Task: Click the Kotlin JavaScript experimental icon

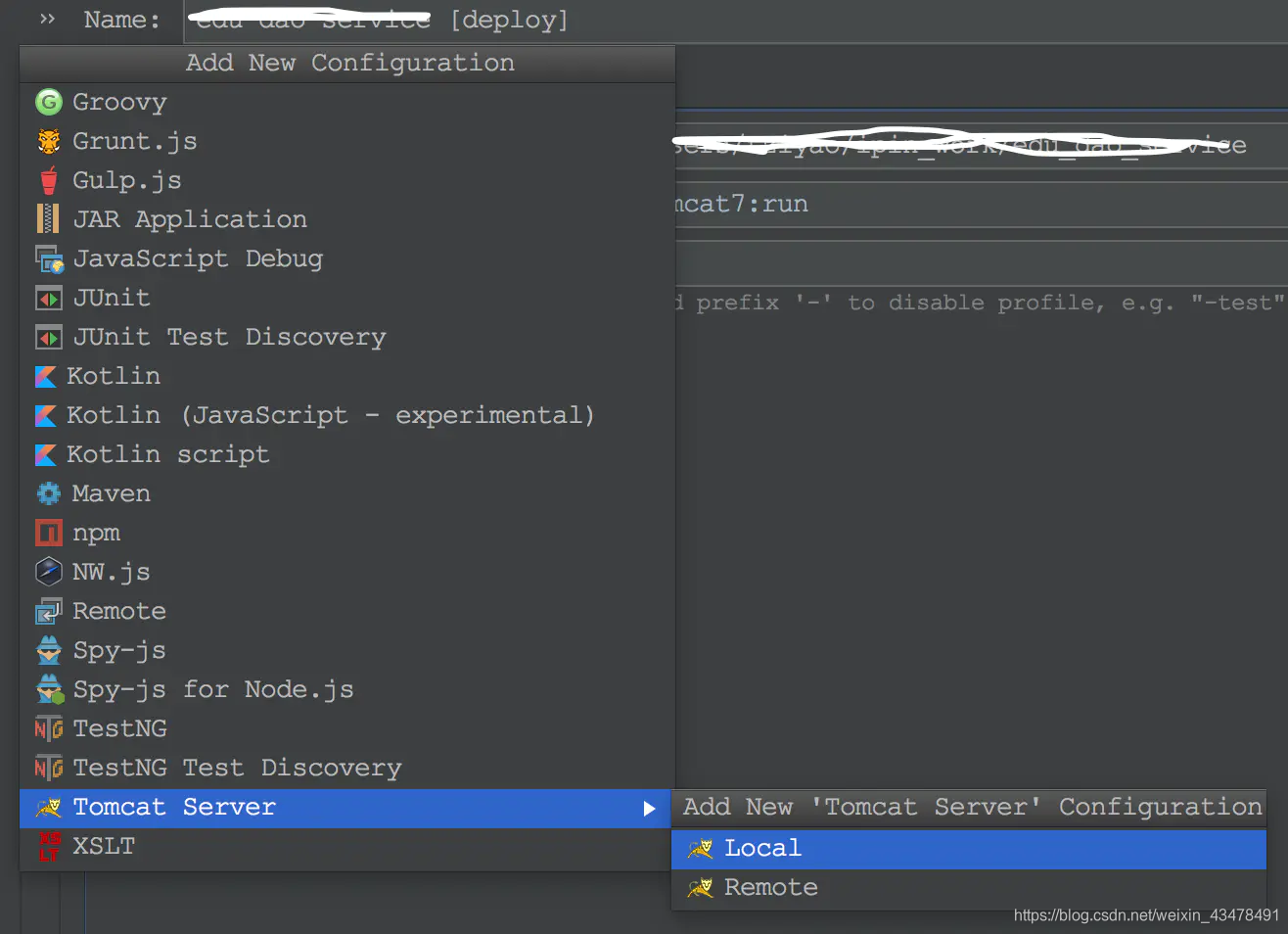Action: pyautogui.click(x=45, y=415)
